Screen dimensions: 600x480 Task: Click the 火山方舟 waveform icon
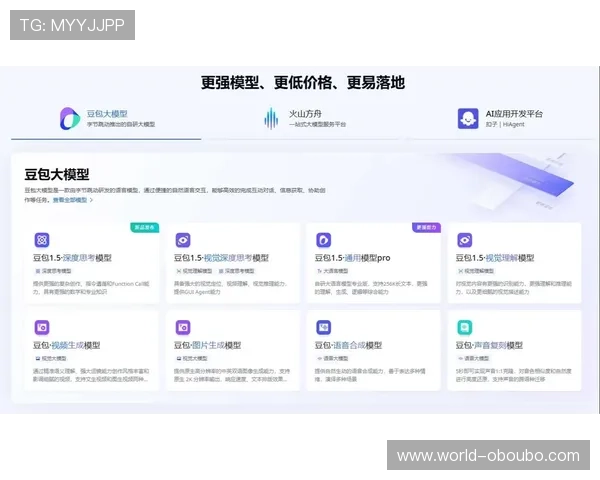click(x=271, y=119)
